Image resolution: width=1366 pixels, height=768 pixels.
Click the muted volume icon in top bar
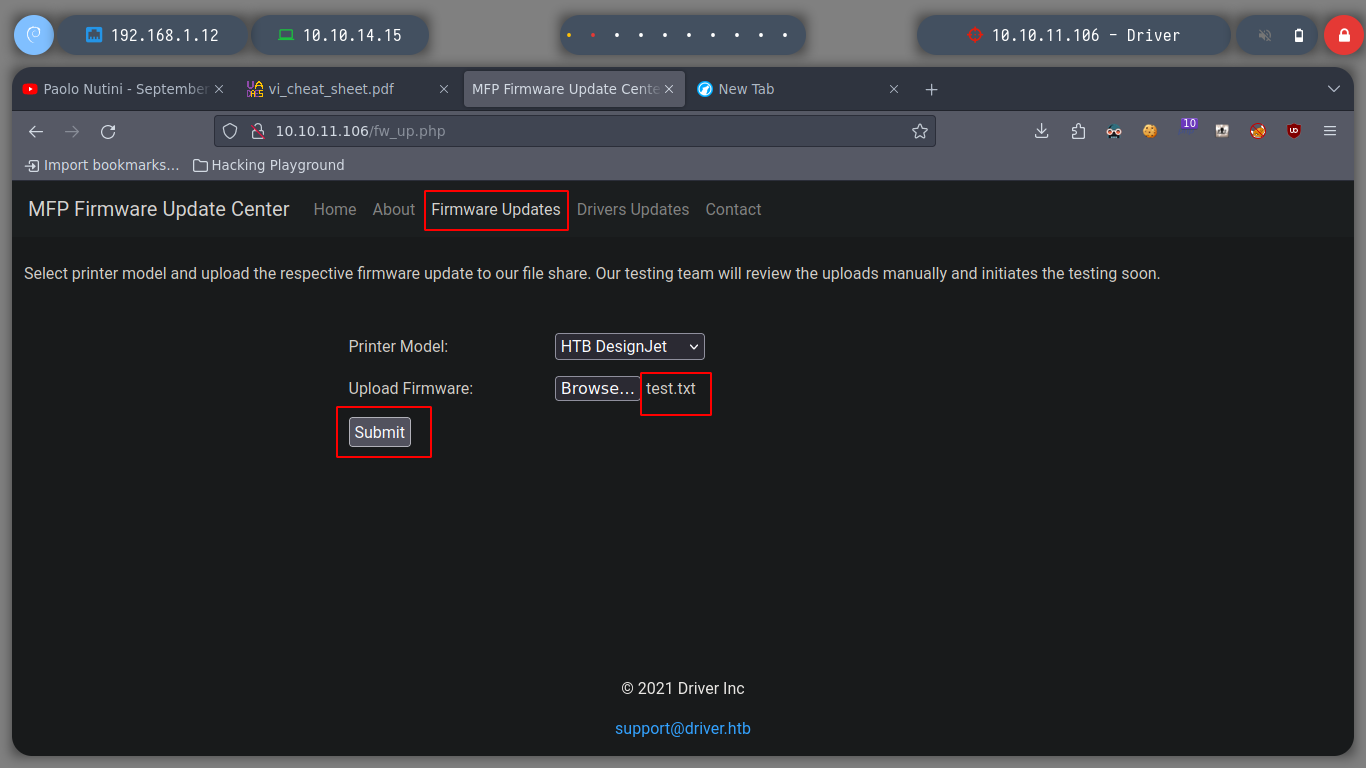1265,35
